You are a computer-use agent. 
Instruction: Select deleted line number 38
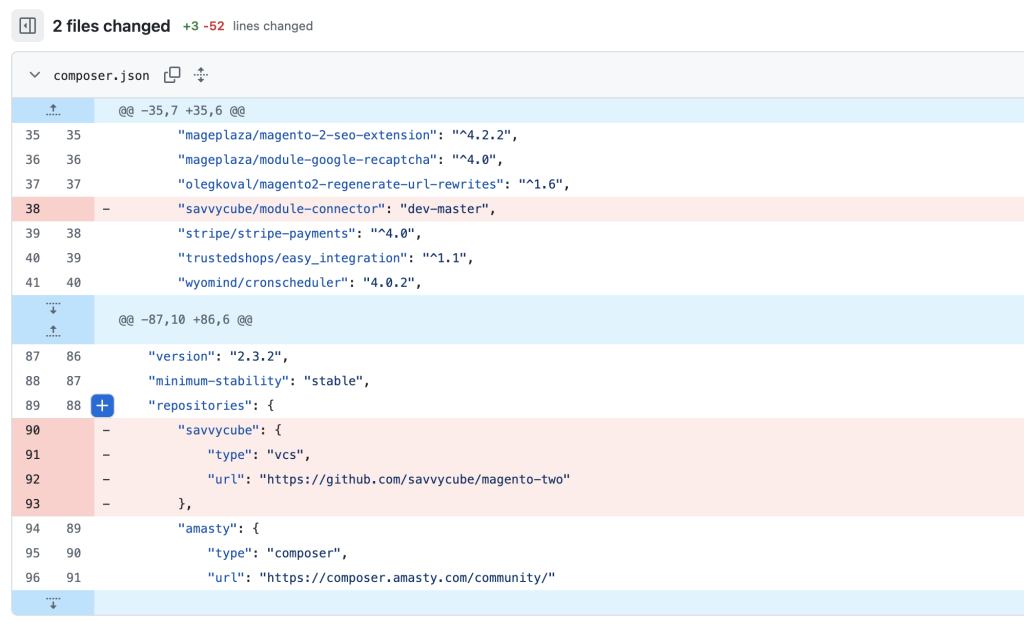click(x=33, y=209)
